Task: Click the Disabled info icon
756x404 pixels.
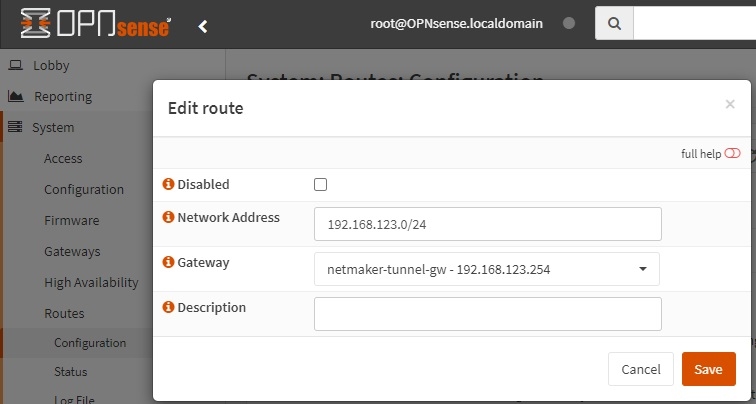Action: point(168,184)
